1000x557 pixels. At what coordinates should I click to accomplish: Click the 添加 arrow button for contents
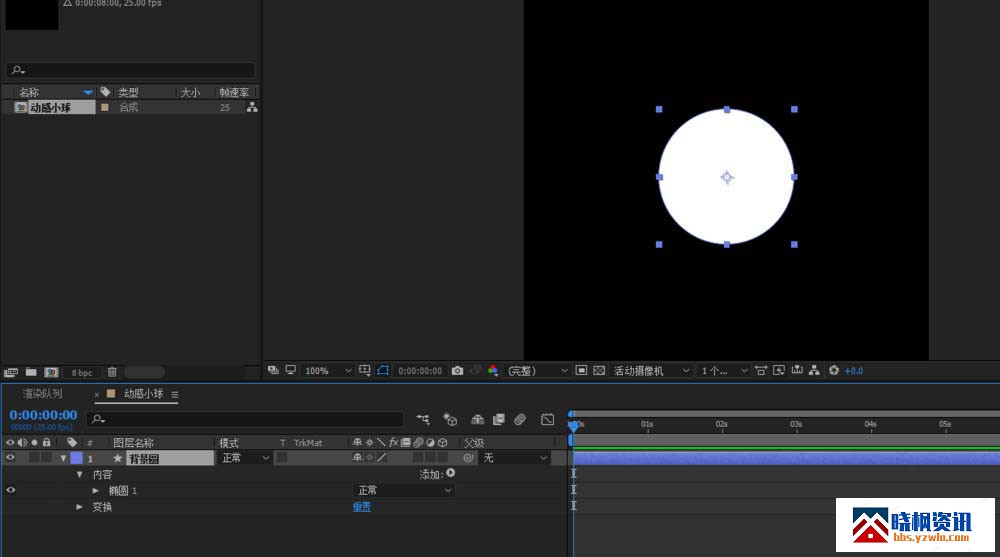pos(451,473)
